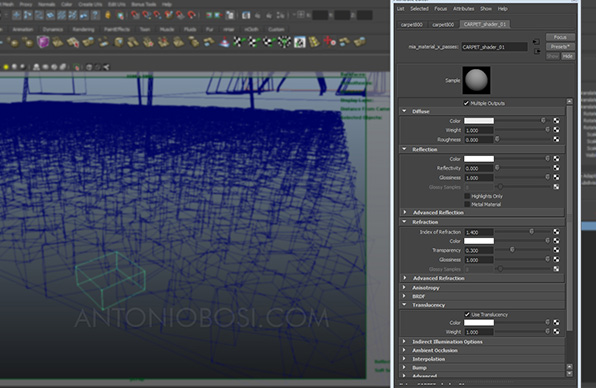The height and width of the screenshot is (388, 596).
Task: Click Translucency Color white swatch
Action: click(479, 323)
